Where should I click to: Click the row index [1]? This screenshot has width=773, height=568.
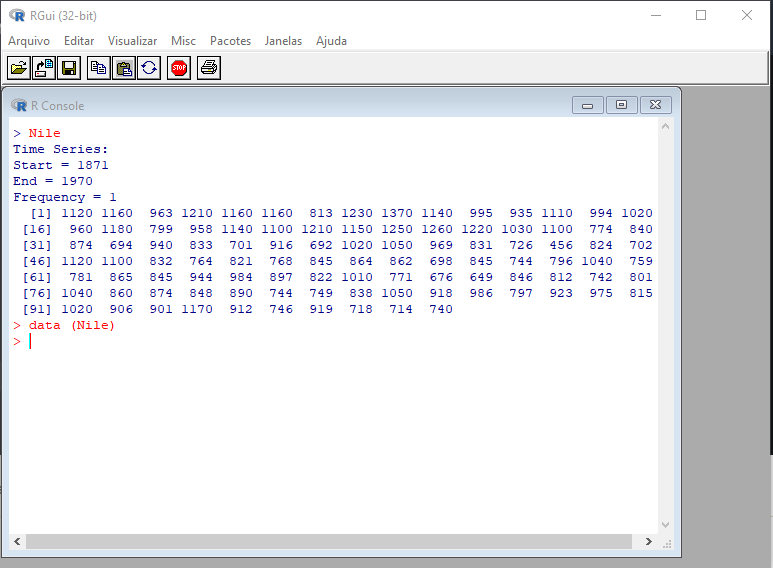pyautogui.click(x=41, y=213)
